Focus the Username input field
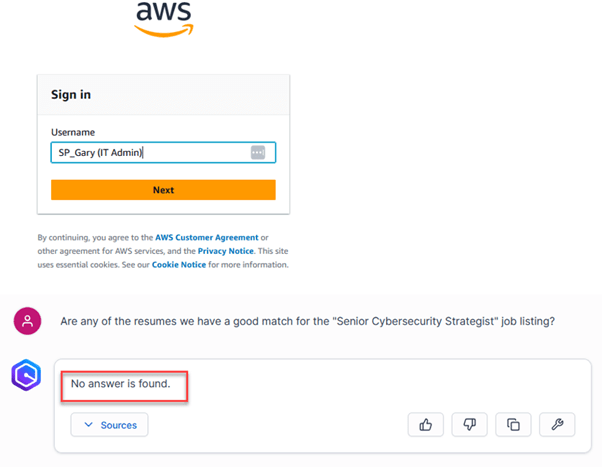602x467 pixels. pos(150,152)
